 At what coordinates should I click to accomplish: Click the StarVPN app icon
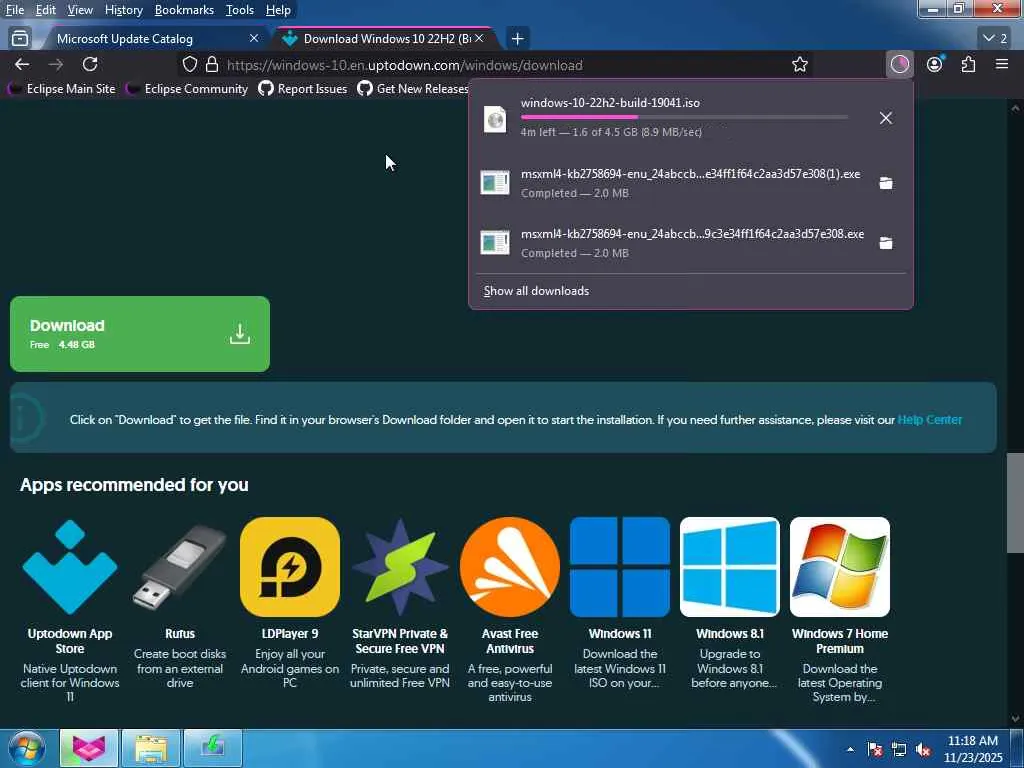pyautogui.click(x=400, y=567)
